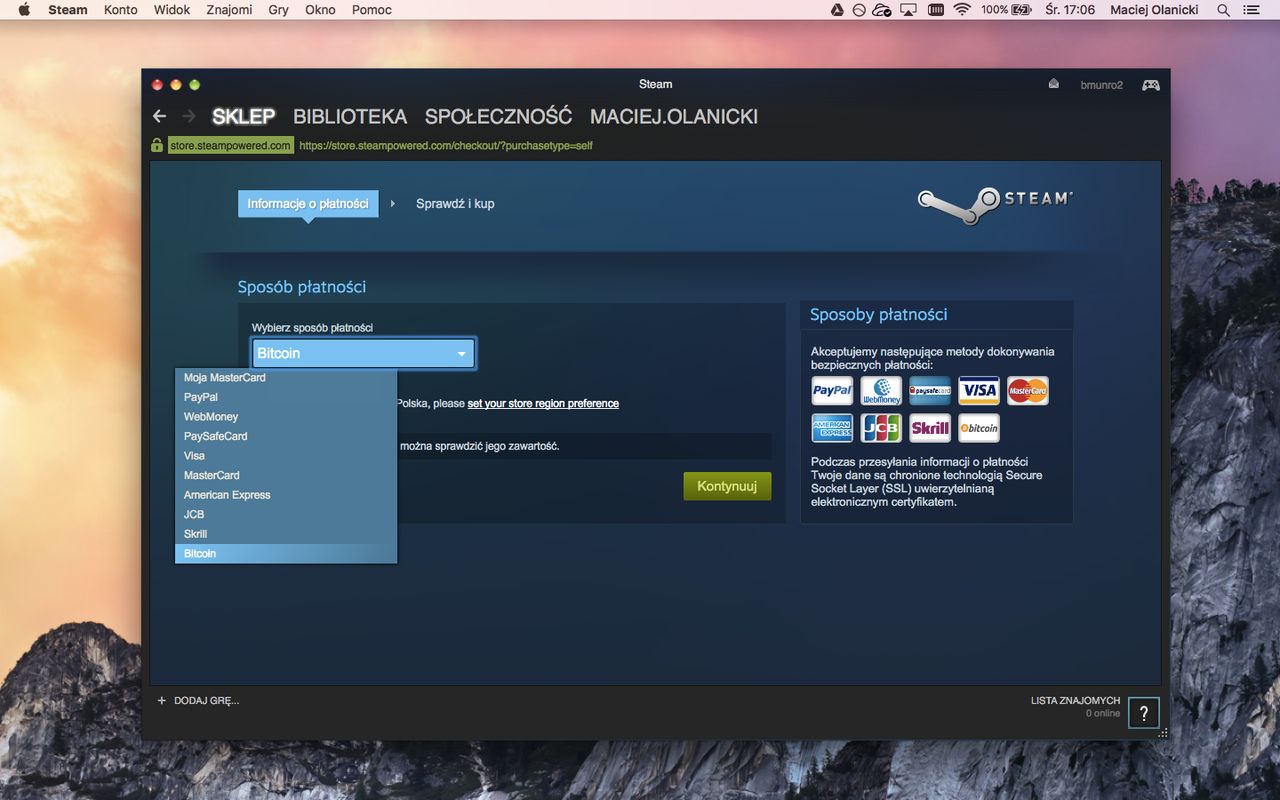Click the green SSL padlock icon

click(x=157, y=145)
